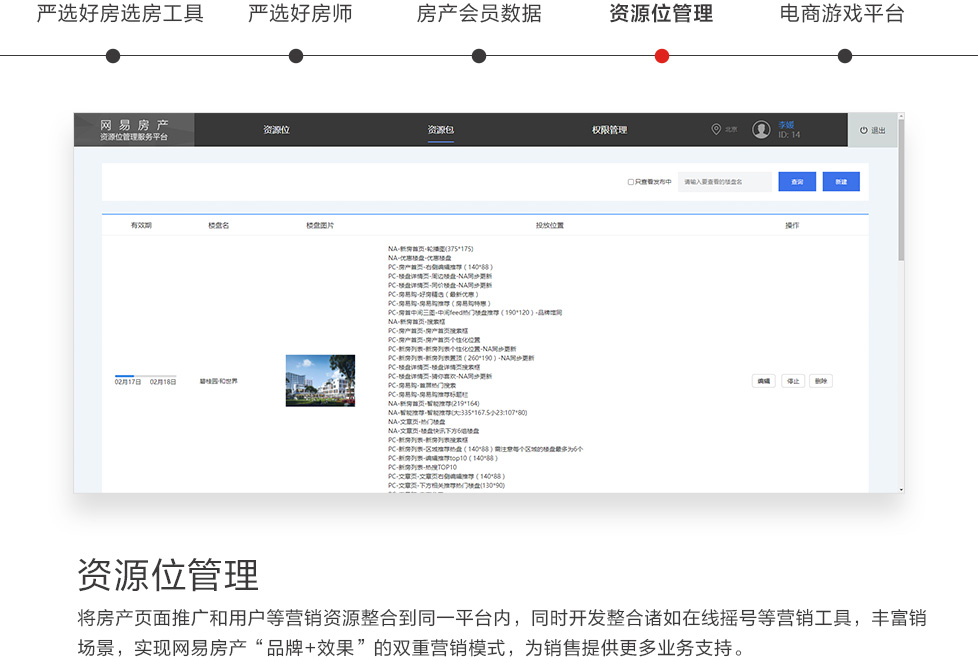The width and height of the screenshot is (979, 660).
Task: Click the blue 查询 search button
Action: coord(797,182)
